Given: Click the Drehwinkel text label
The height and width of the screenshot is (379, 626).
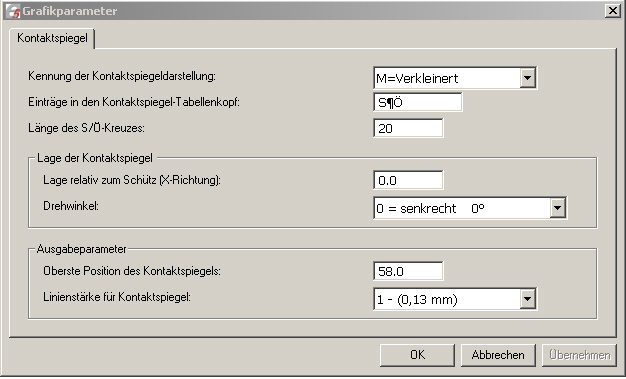Looking at the screenshot, I should [x=71, y=206].
